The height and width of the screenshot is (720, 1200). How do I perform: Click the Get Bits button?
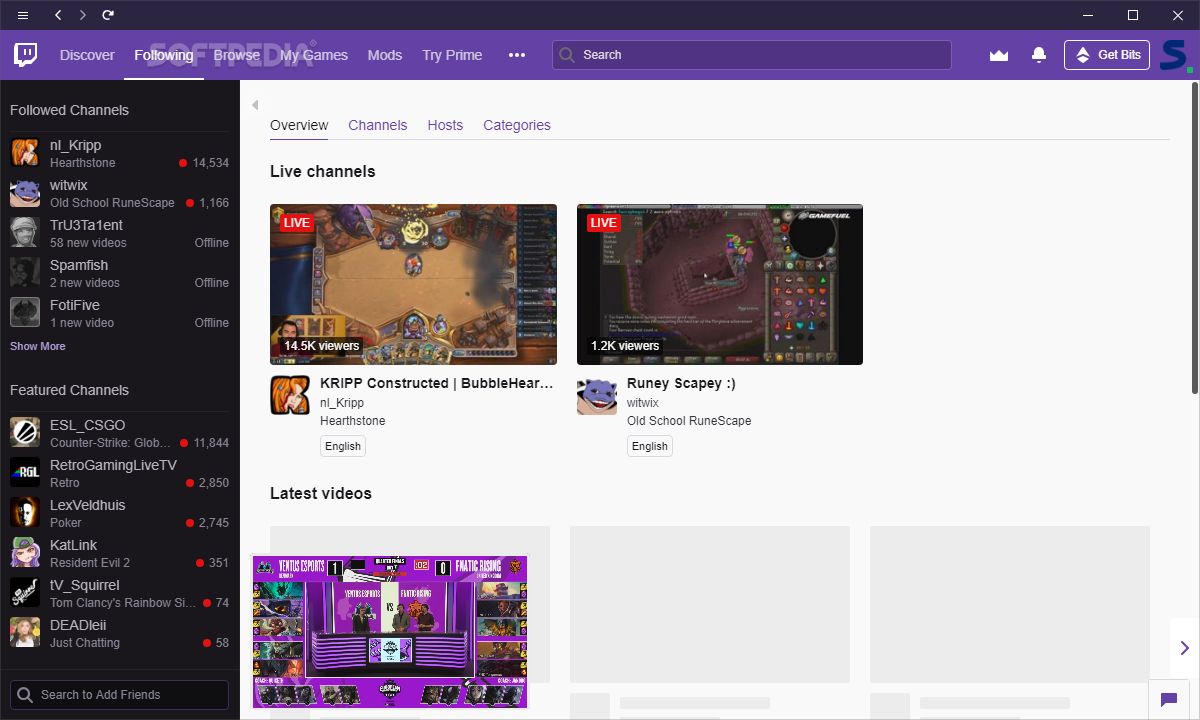pyautogui.click(x=1107, y=55)
